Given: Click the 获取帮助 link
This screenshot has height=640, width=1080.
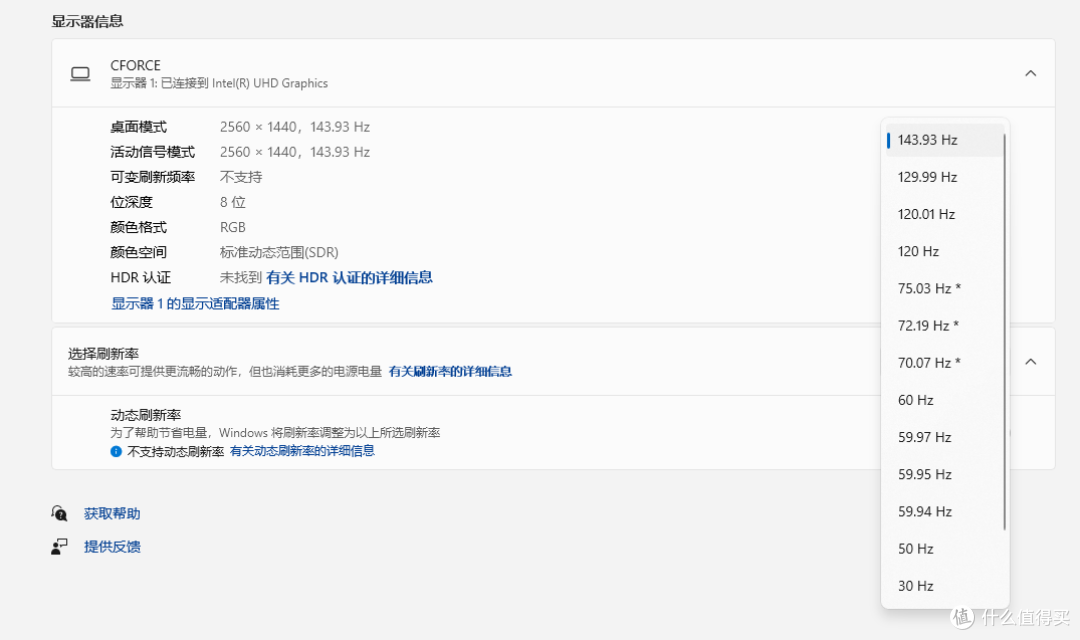Looking at the screenshot, I should point(112,513).
